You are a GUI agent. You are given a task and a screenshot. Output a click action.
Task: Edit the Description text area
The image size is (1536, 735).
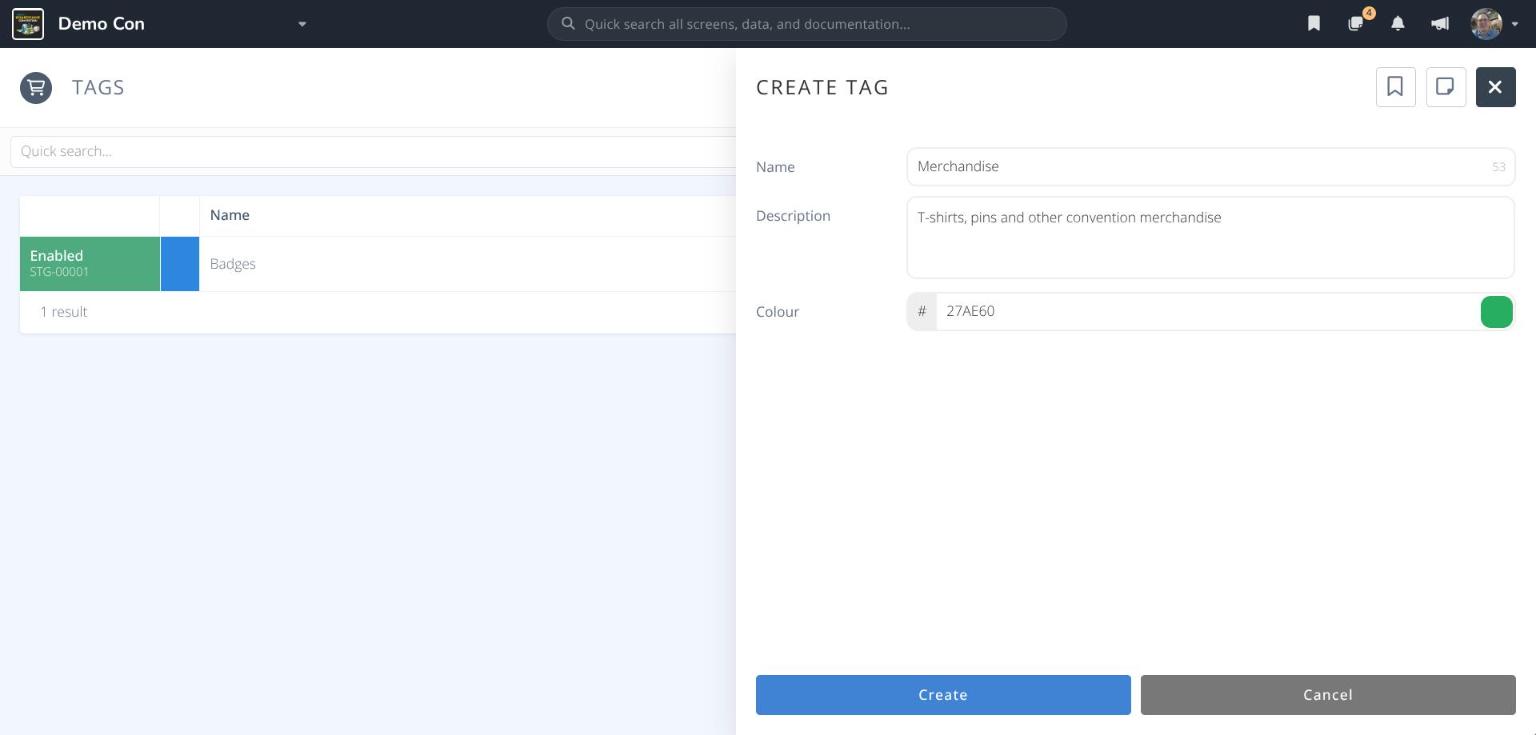pos(1210,237)
